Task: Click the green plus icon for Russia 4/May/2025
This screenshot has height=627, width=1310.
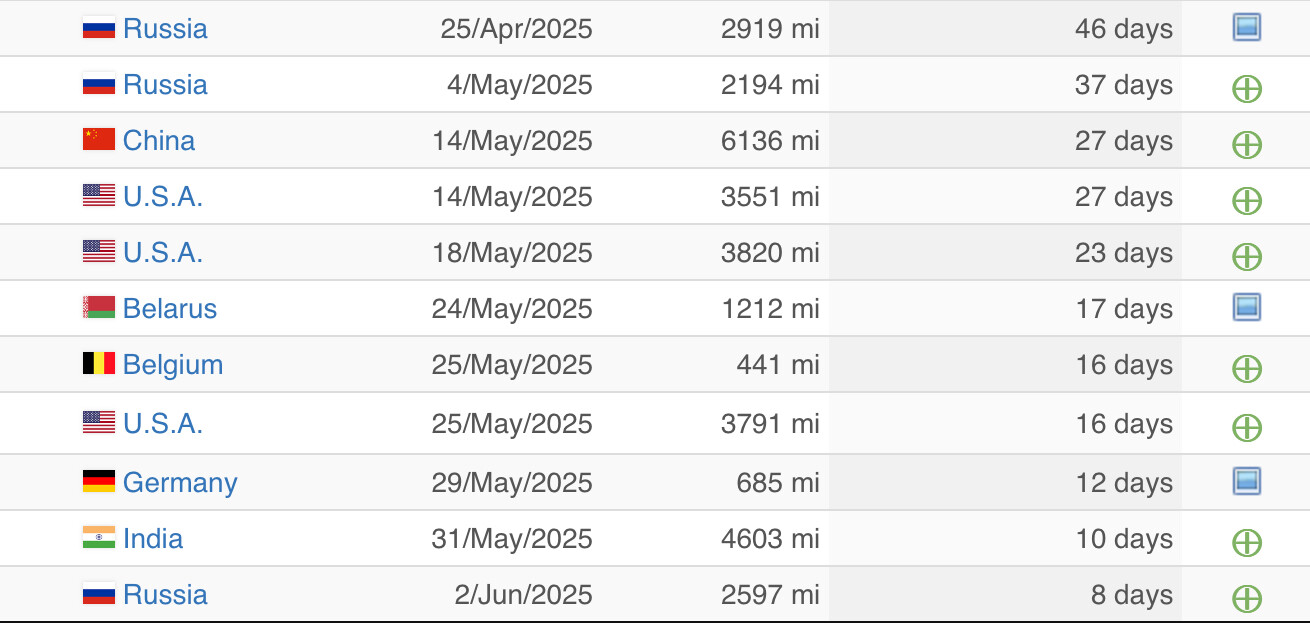Action: click(x=1246, y=89)
